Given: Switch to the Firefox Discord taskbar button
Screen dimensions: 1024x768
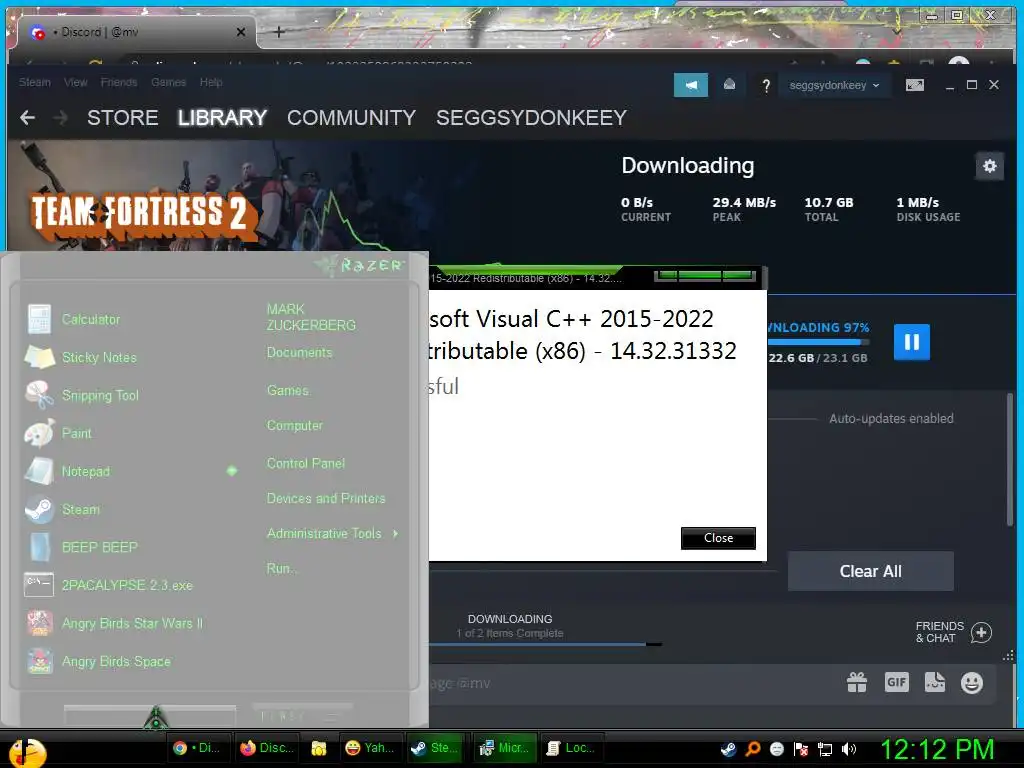Looking at the screenshot, I should pos(267,748).
